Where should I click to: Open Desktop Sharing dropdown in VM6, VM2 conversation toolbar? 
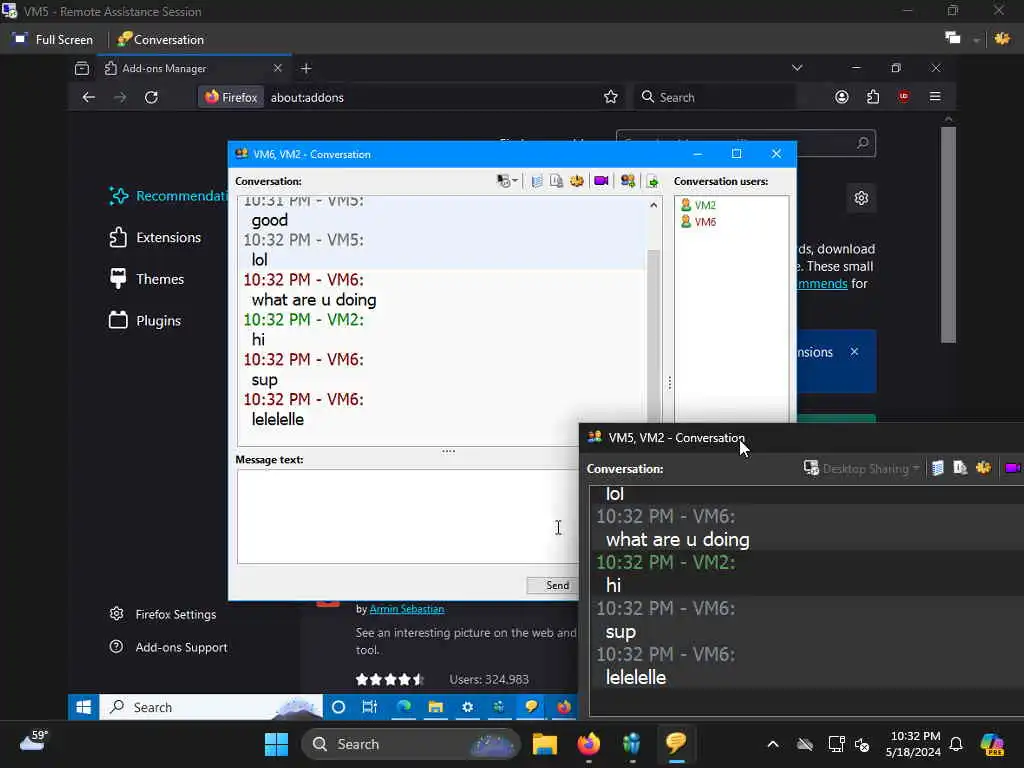click(507, 181)
